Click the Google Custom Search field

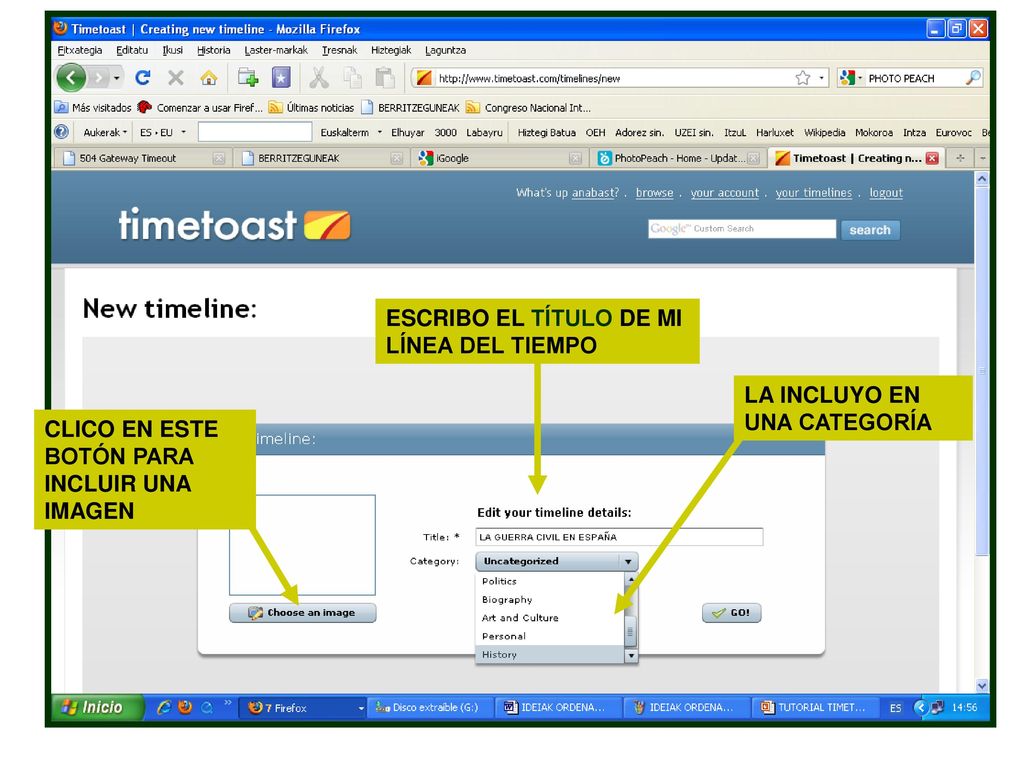742,229
